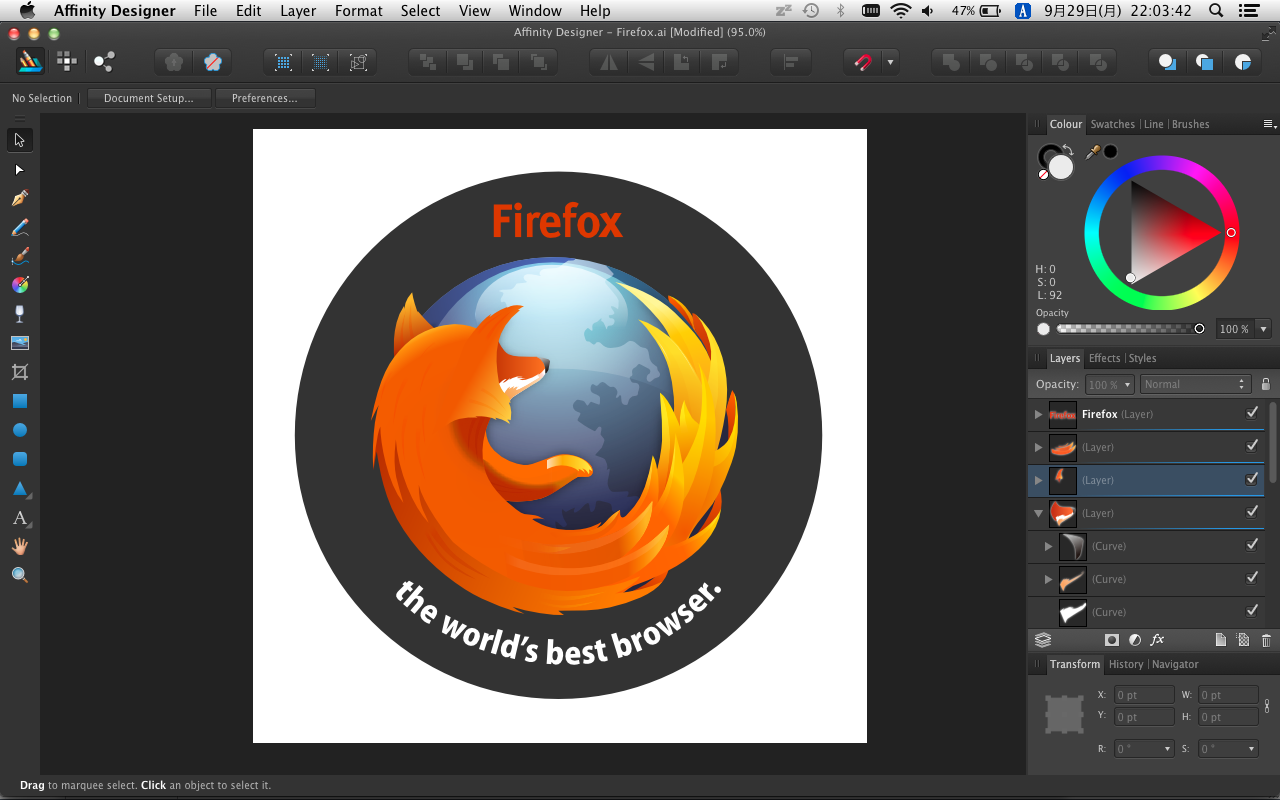This screenshot has width=1280, height=800.
Task: Switch to the History tab
Action: coord(1125,664)
